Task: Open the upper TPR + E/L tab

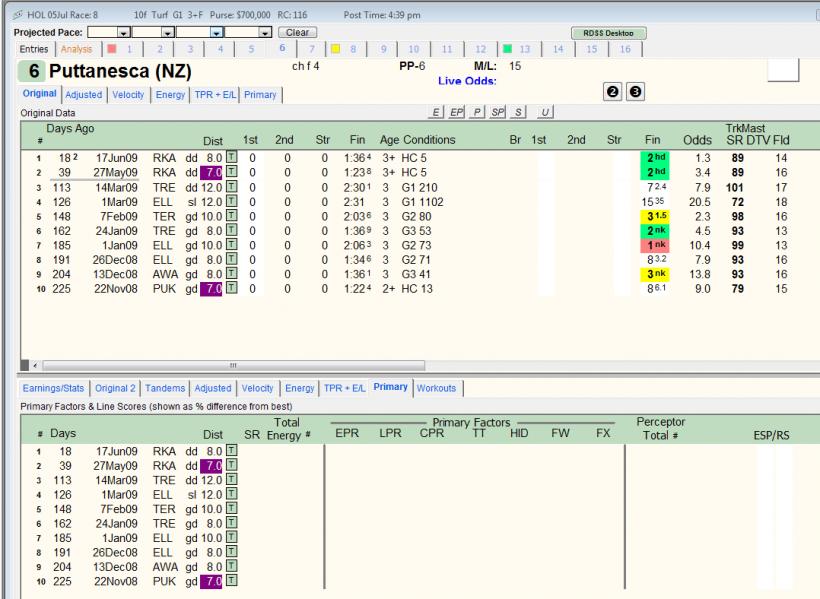Action: (215, 95)
